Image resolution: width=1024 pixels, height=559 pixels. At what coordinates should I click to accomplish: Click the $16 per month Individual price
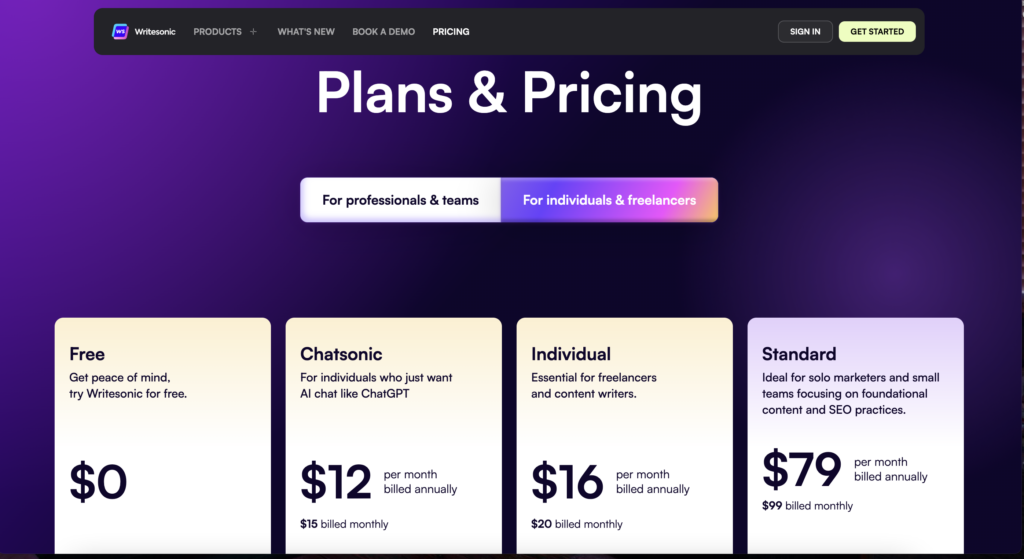point(567,482)
